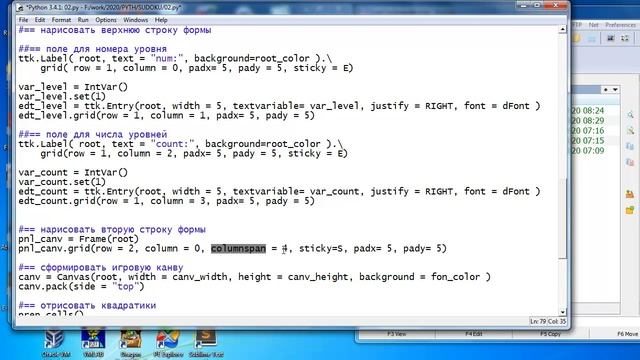
Task: Open the Sublime Text desktop shortcut
Action: pyautogui.click(x=206, y=343)
